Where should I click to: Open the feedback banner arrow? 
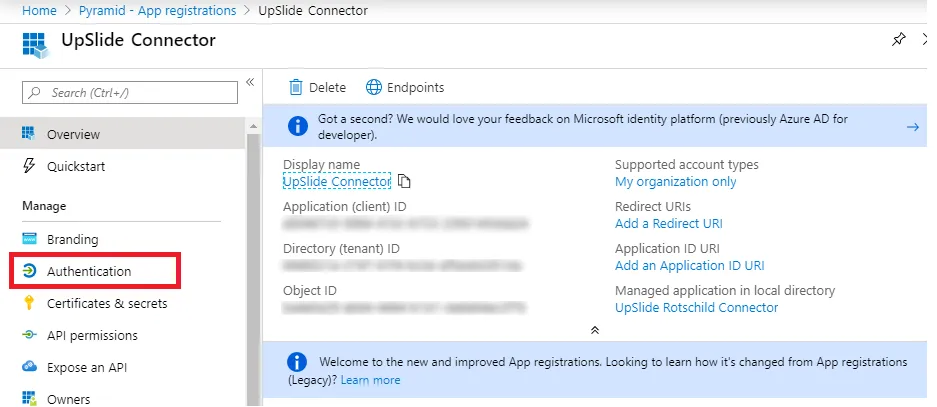pyautogui.click(x=912, y=127)
